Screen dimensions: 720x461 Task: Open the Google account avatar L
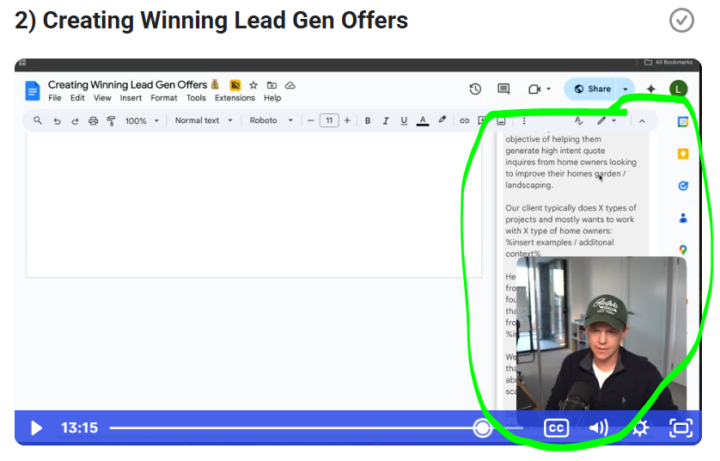tap(678, 89)
